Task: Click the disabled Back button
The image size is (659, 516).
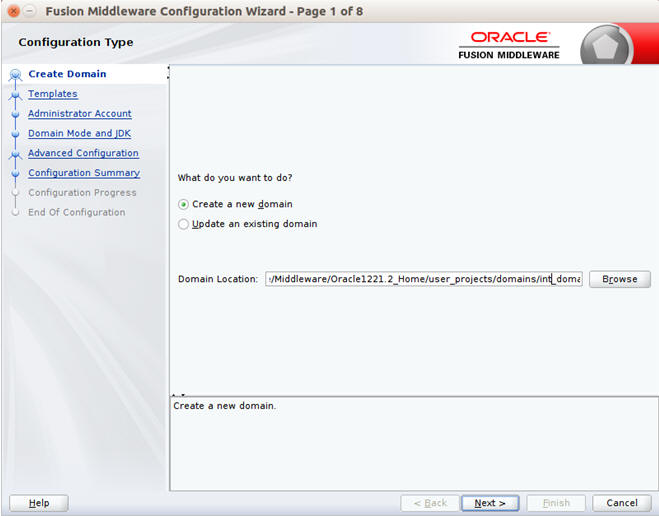Action: pyautogui.click(x=430, y=503)
